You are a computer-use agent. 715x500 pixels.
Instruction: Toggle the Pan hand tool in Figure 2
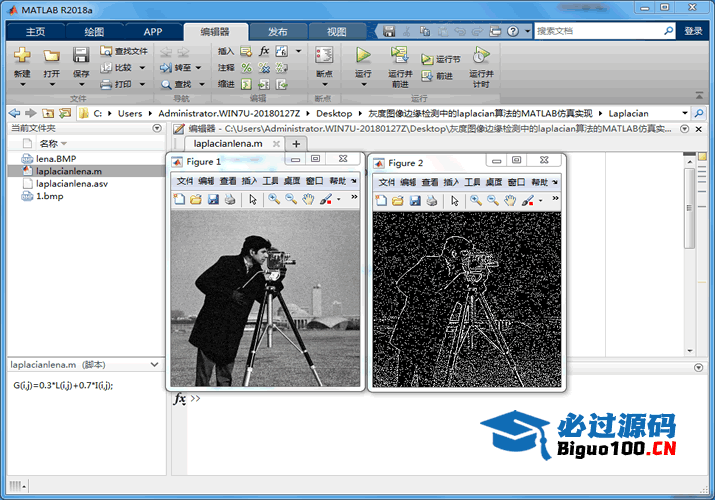pyautogui.click(x=508, y=200)
